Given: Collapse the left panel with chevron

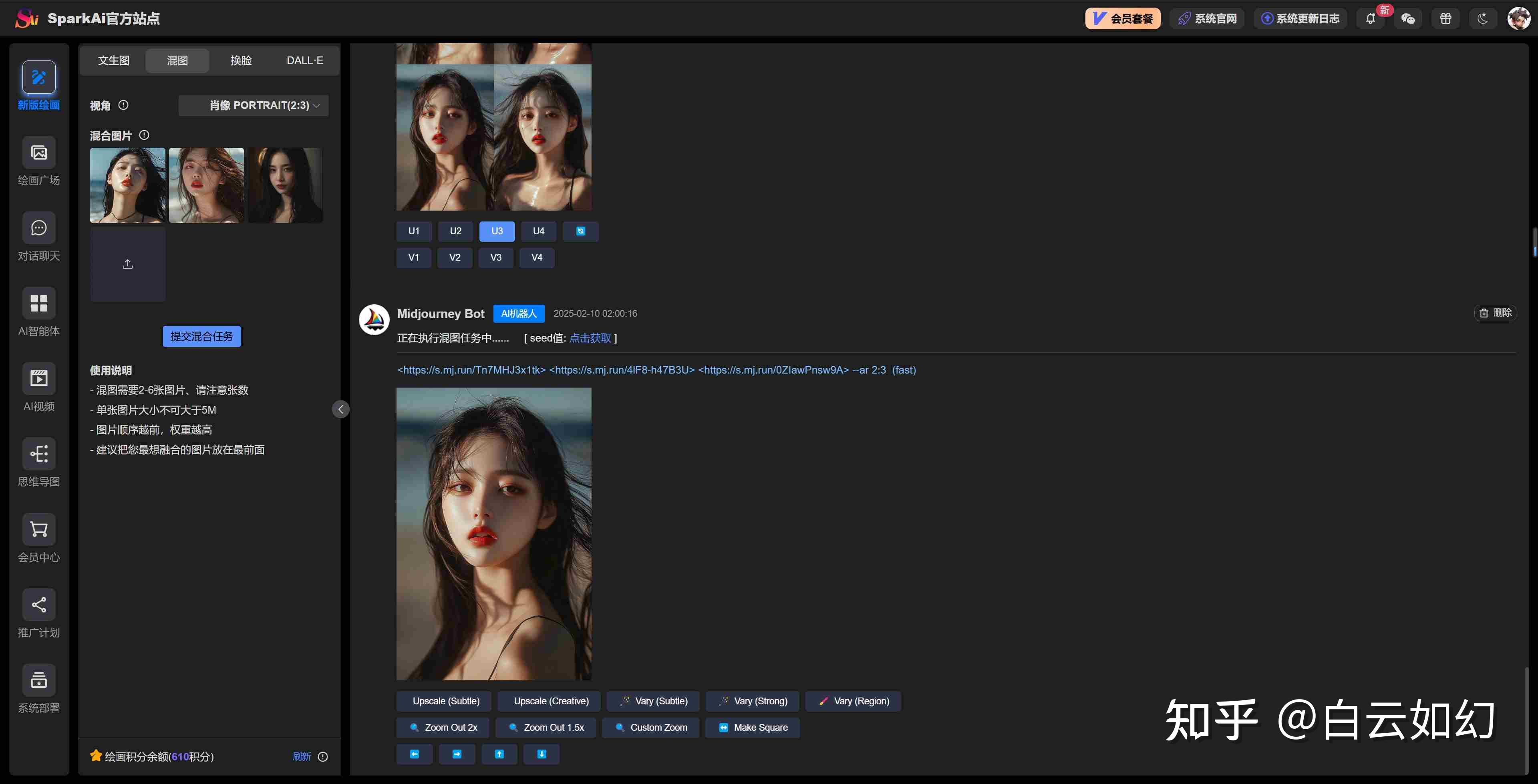Looking at the screenshot, I should pyautogui.click(x=340, y=409).
